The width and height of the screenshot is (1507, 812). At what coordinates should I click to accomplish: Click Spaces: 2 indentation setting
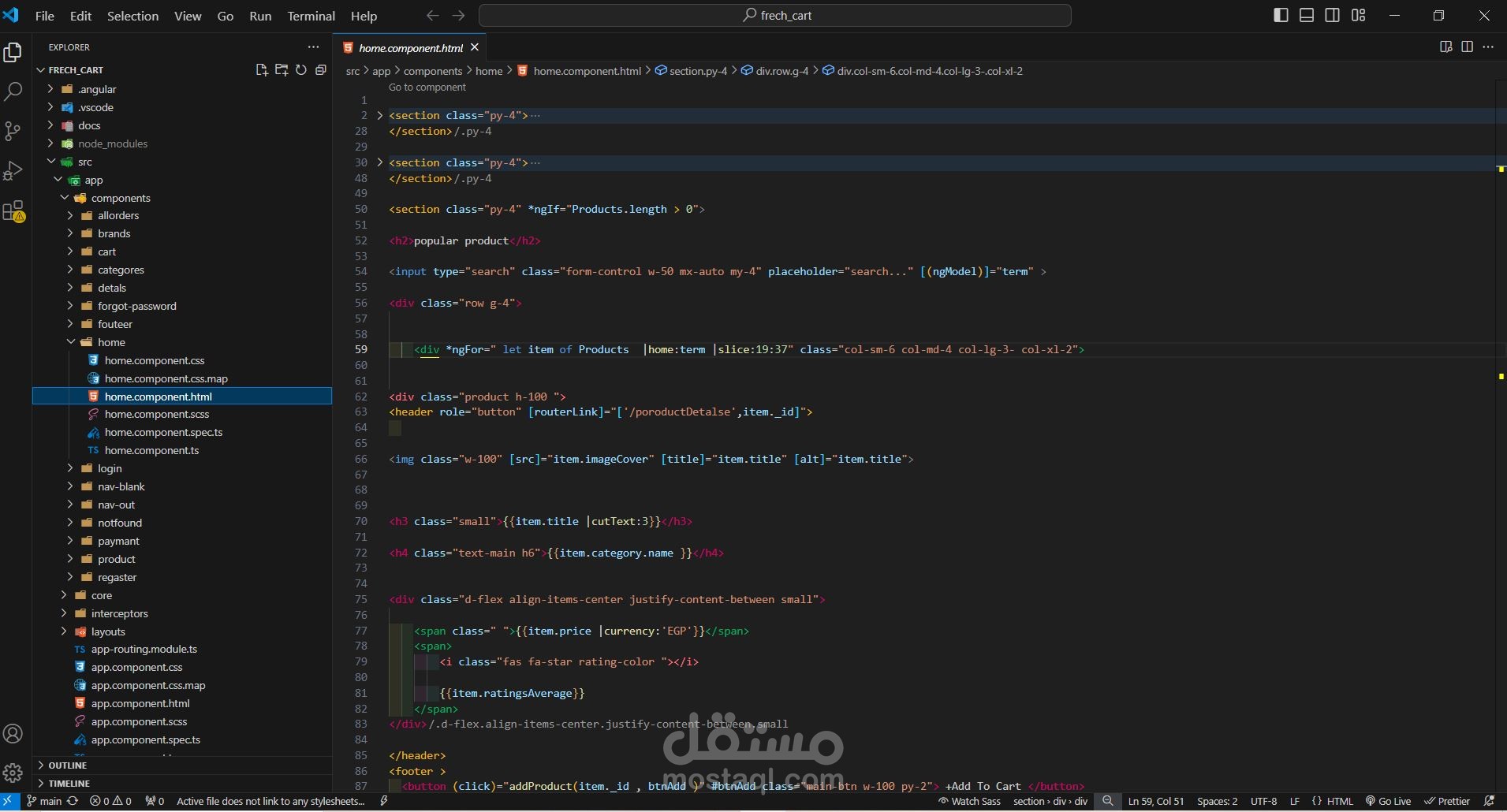[1217, 801]
